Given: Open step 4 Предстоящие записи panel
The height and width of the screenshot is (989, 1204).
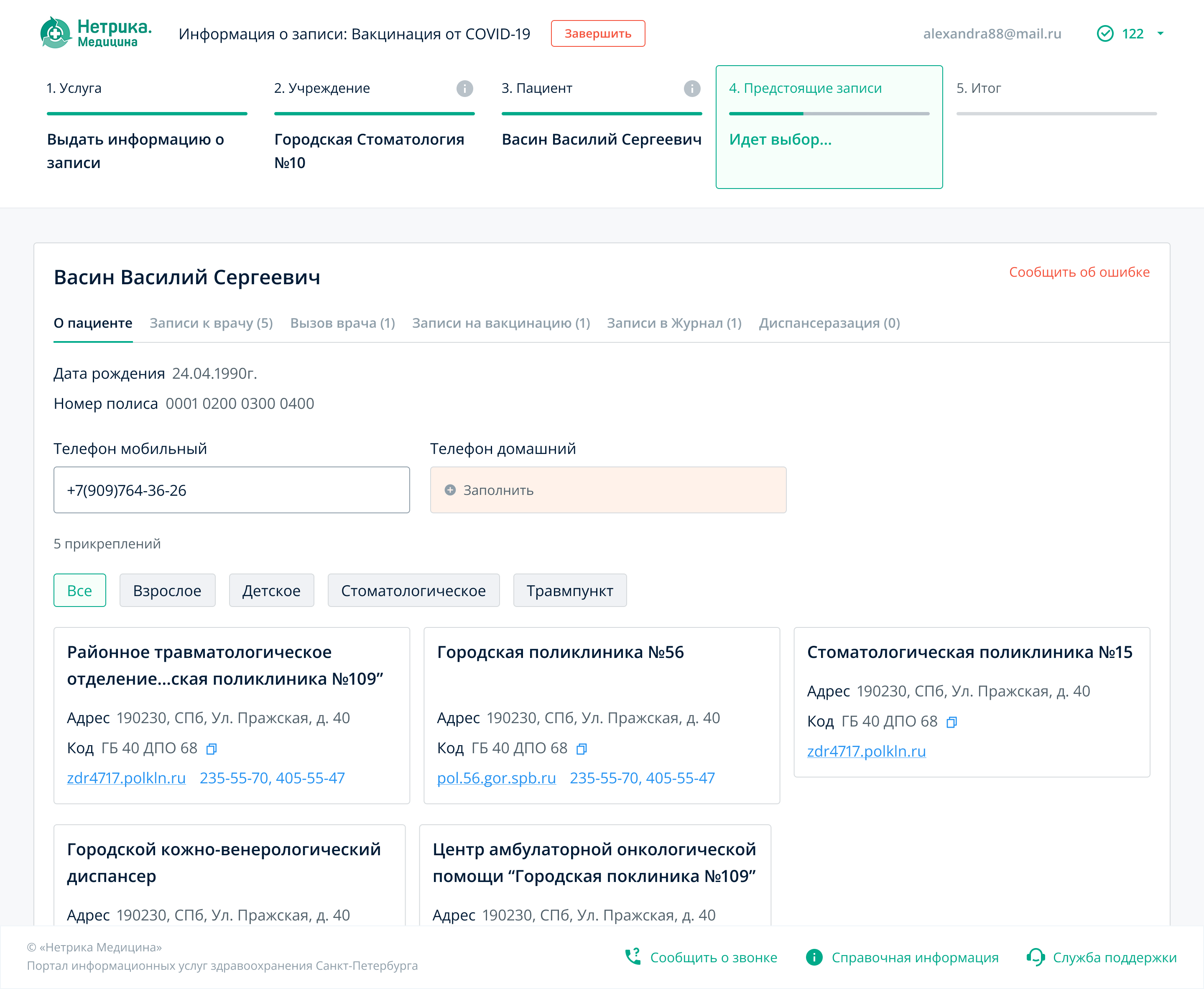Looking at the screenshot, I should tap(829, 127).
